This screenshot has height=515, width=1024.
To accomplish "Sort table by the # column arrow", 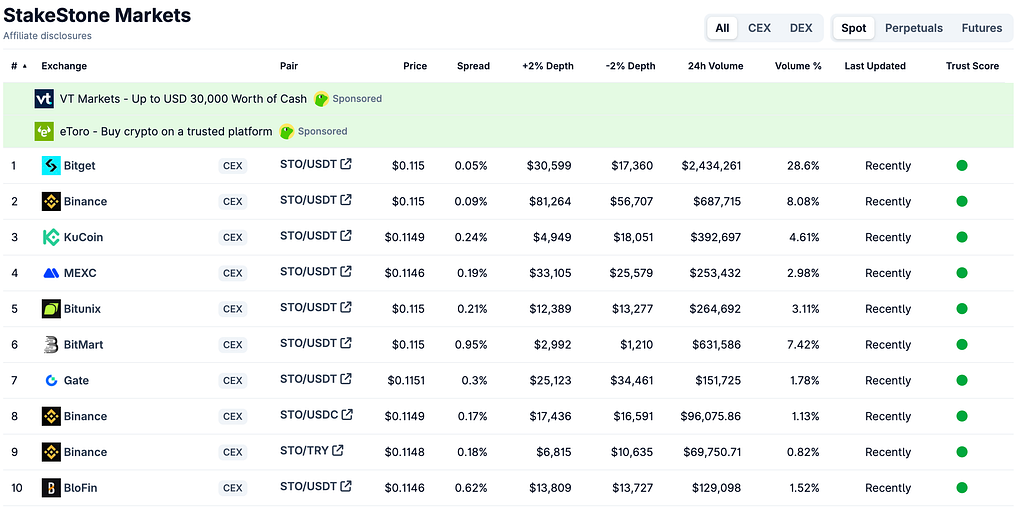I will (x=25, y=66).
